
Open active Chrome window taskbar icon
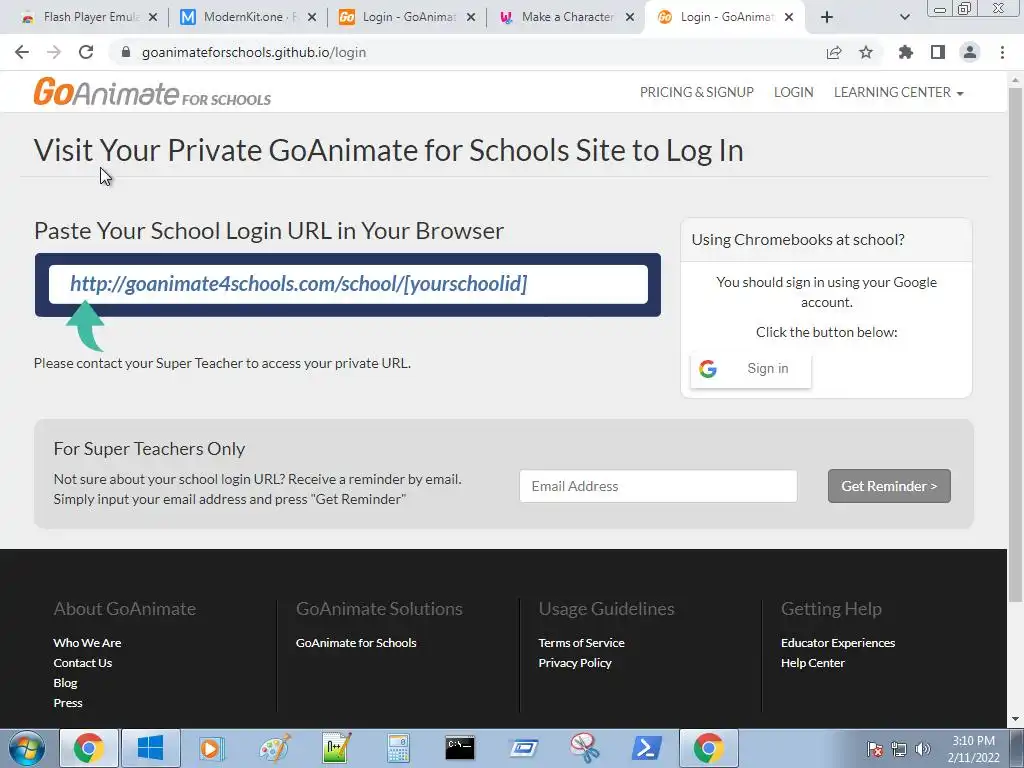pos(709,748)
